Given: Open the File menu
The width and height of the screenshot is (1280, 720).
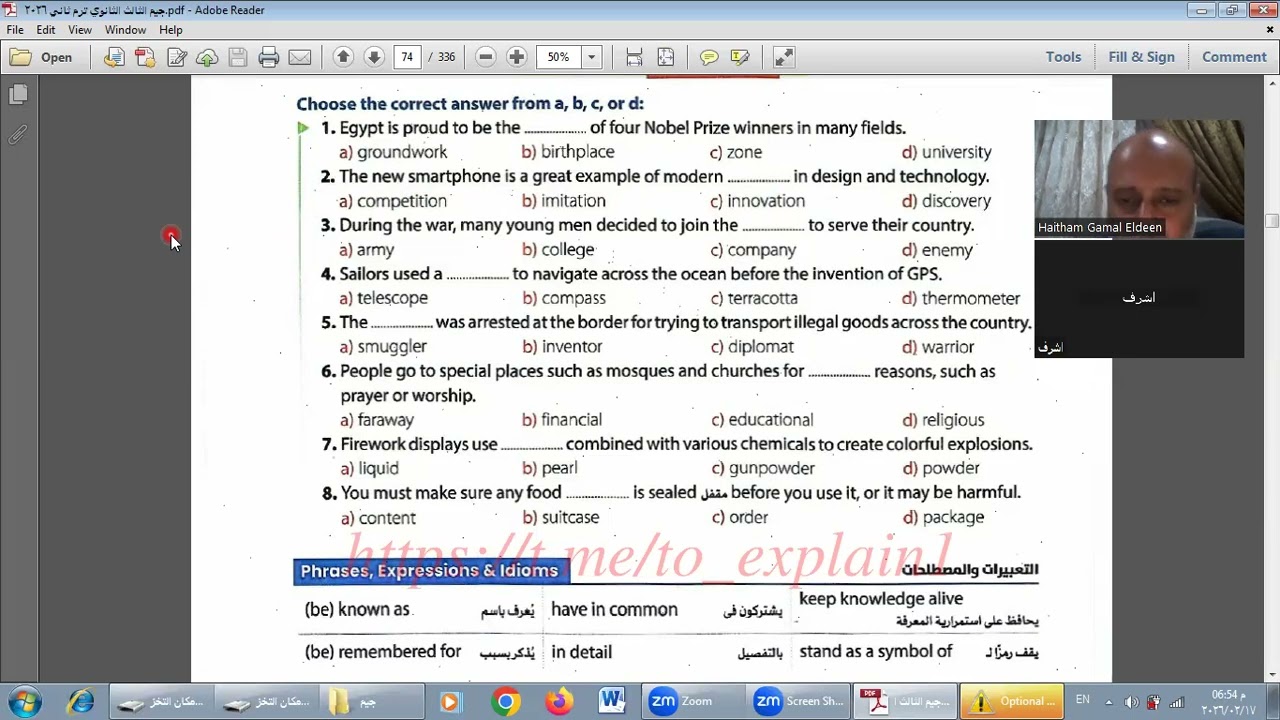Looking at the screenshot, I should (x=15, y=30).
